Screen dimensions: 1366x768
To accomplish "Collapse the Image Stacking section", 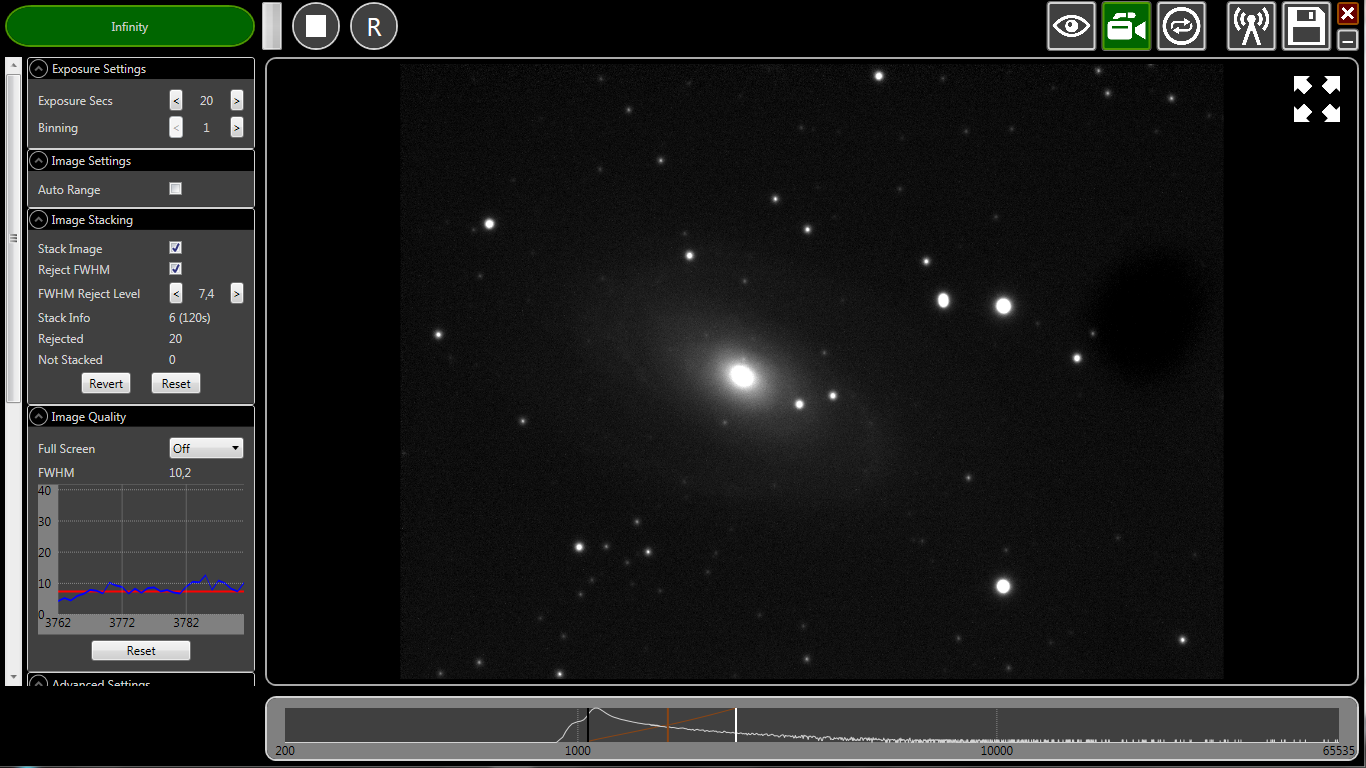I will click(39, 220).
